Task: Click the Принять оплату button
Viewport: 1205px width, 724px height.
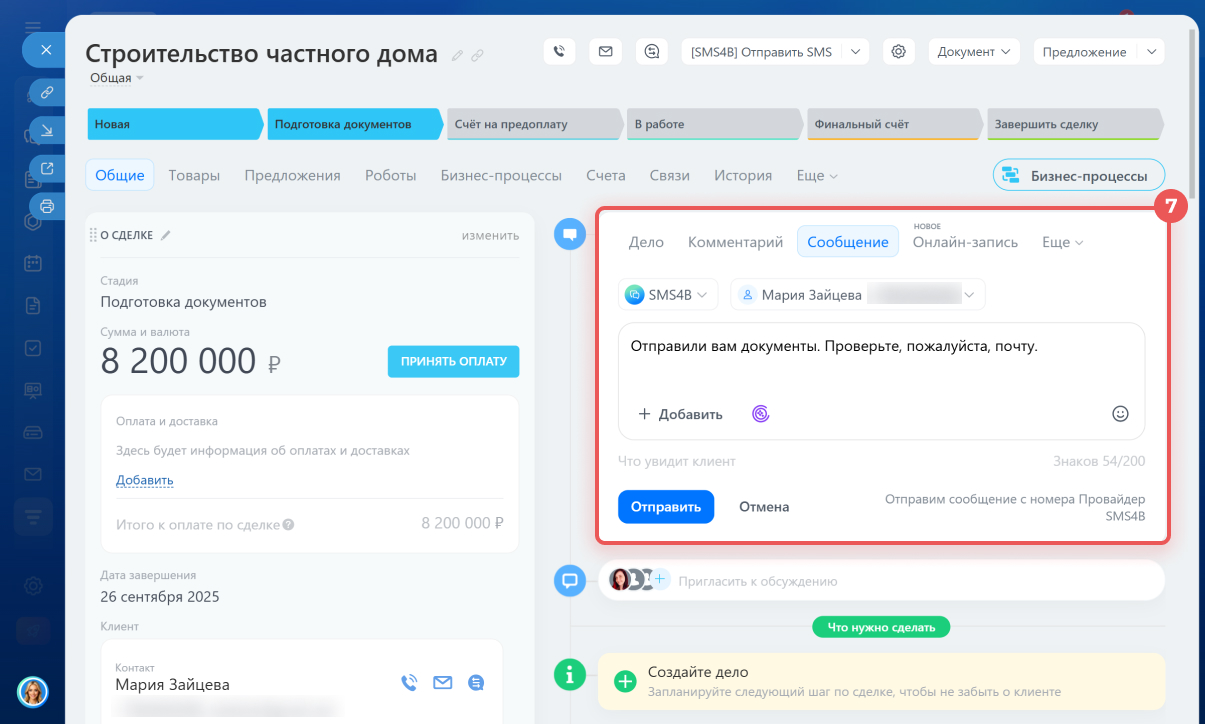Action: 453,361
